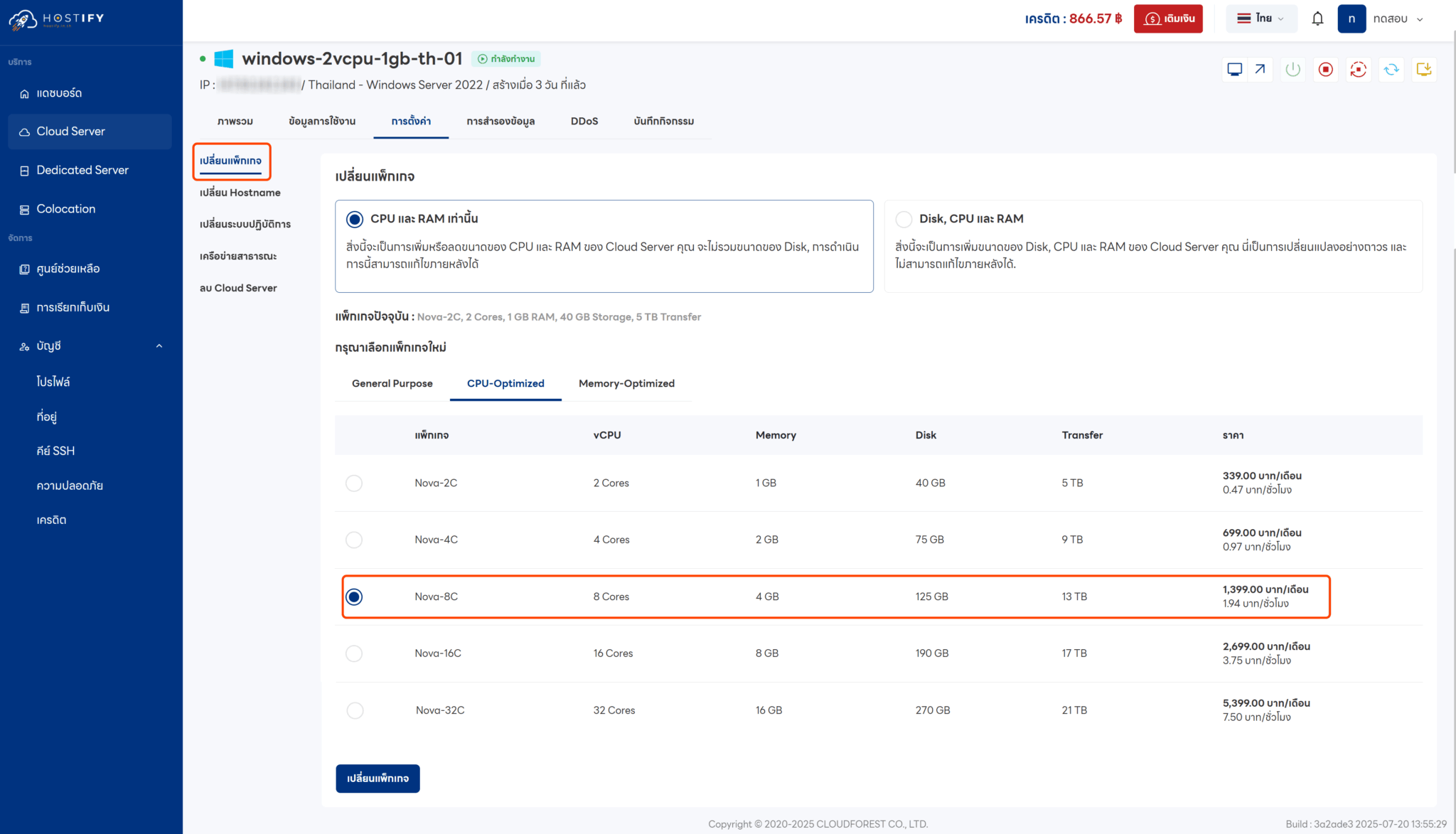Viewport: 1456px width, 834px height.
Task: Refresh server status with blue sync icon
Action: click(x=1391, y=69)
